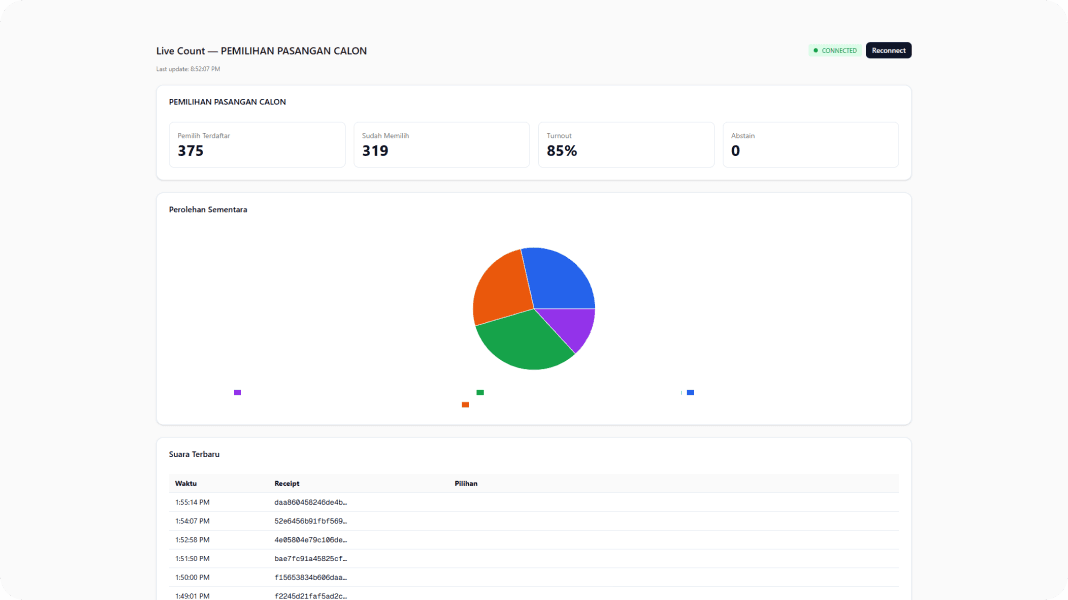Click the Receipt column header

click(287, 483)
